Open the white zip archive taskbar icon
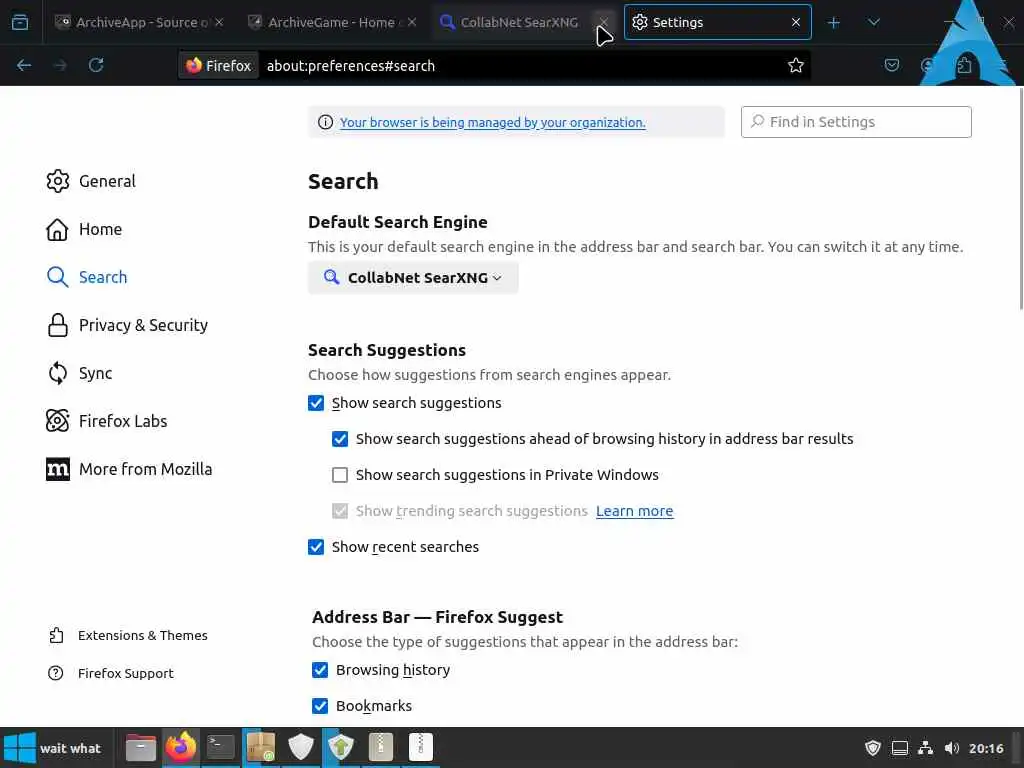The height and width of the screenshot is (768, 1024). pos(421,748)
